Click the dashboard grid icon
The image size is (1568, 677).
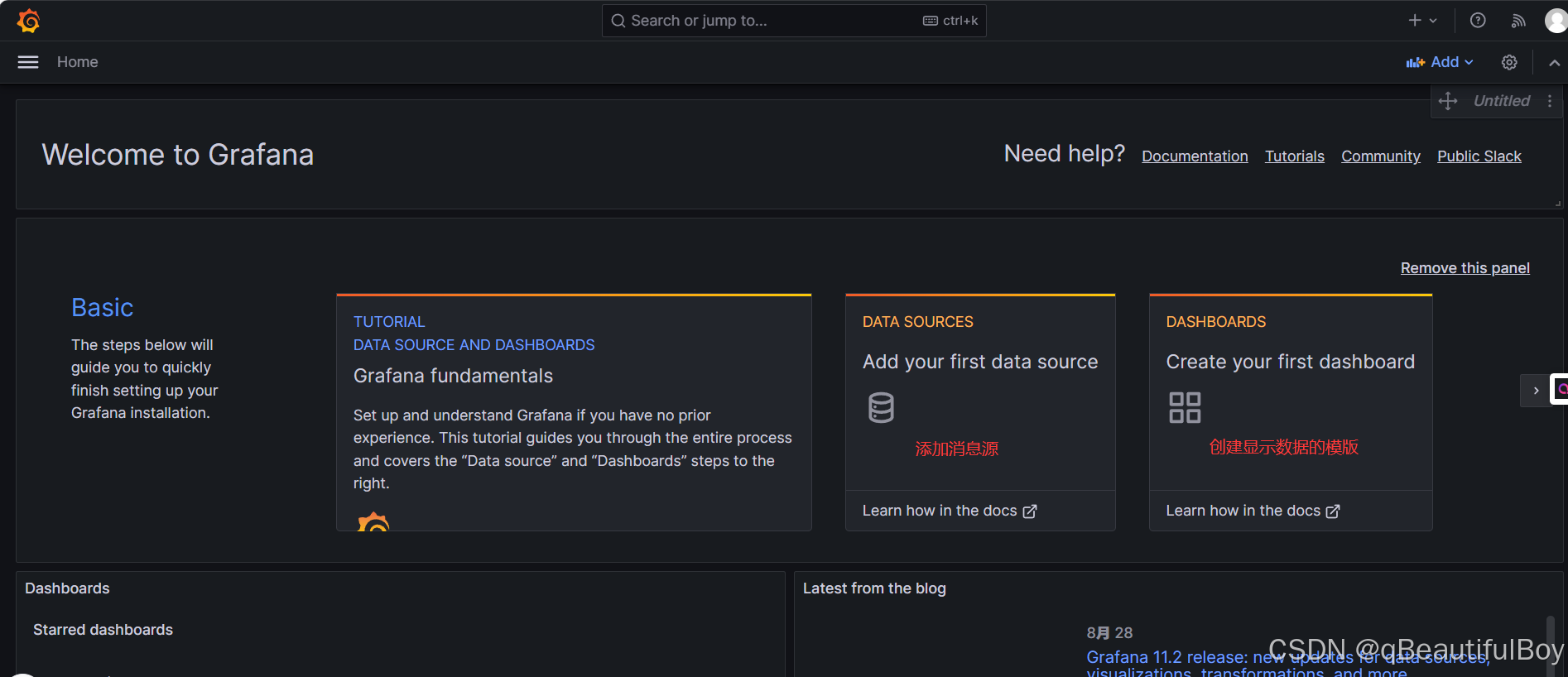pos(1185,407)
